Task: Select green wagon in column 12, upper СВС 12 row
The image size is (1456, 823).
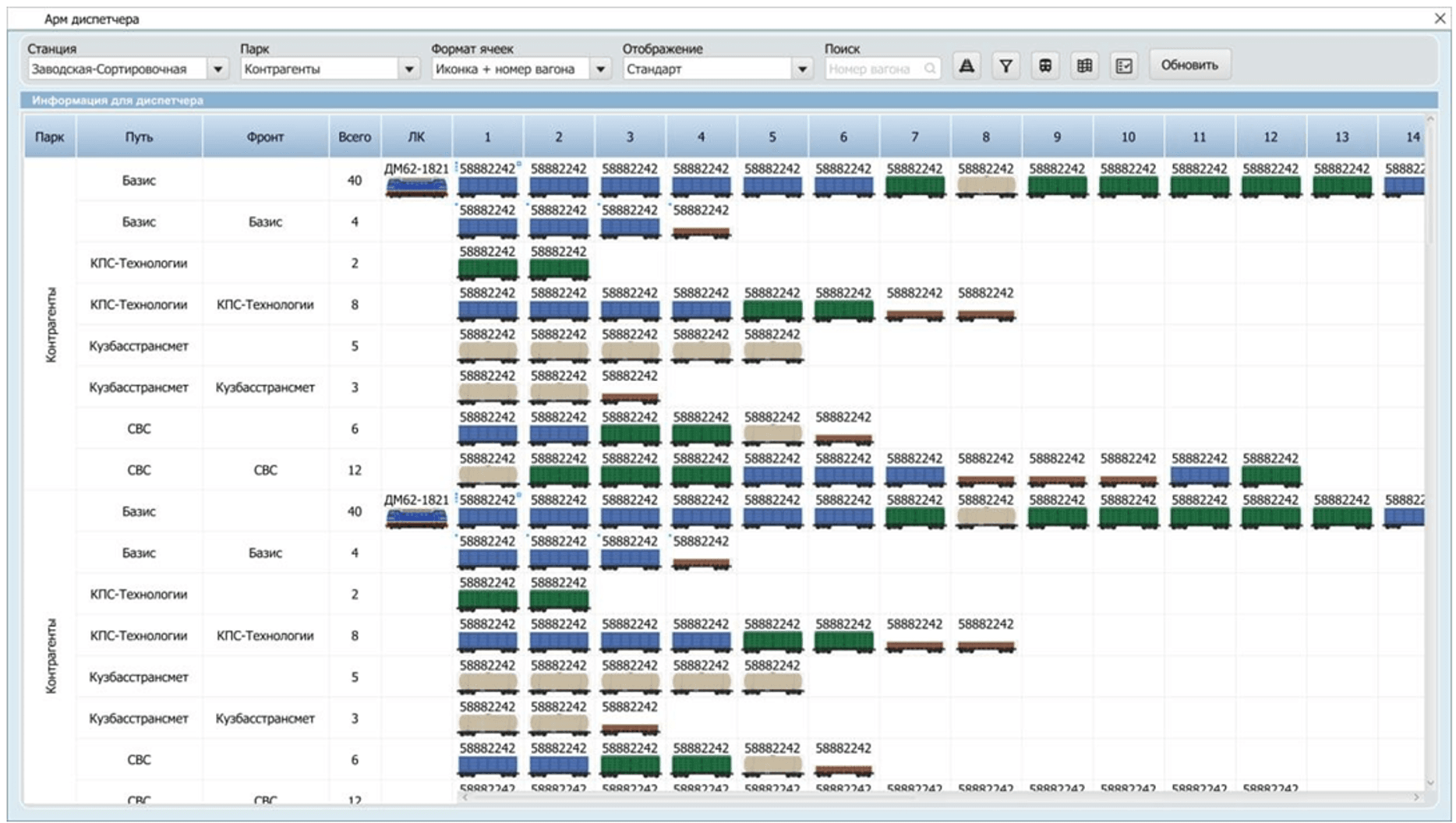Action: (1270, 475)
